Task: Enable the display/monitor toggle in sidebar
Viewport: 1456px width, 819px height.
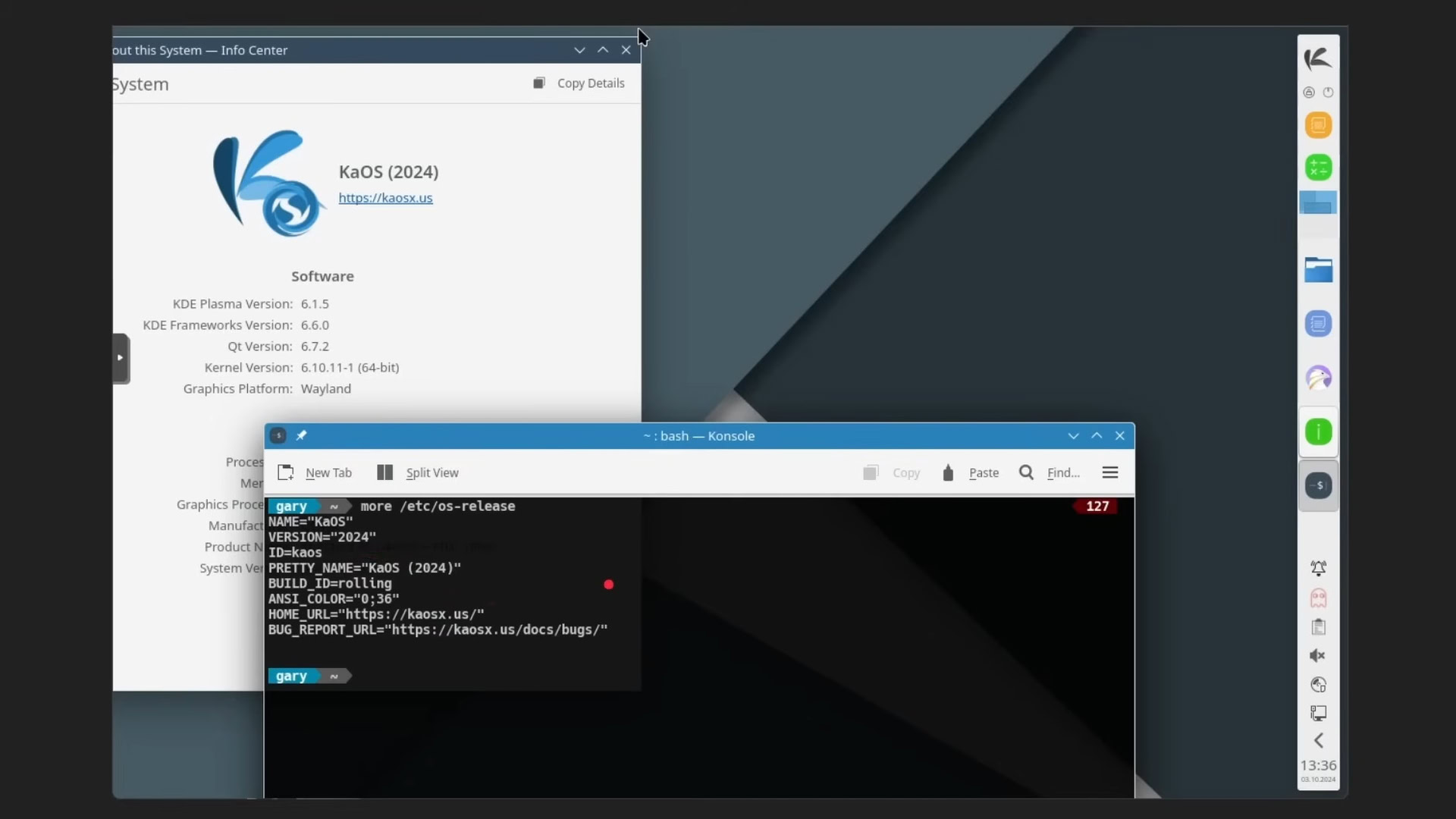Action: (1318, 713)
